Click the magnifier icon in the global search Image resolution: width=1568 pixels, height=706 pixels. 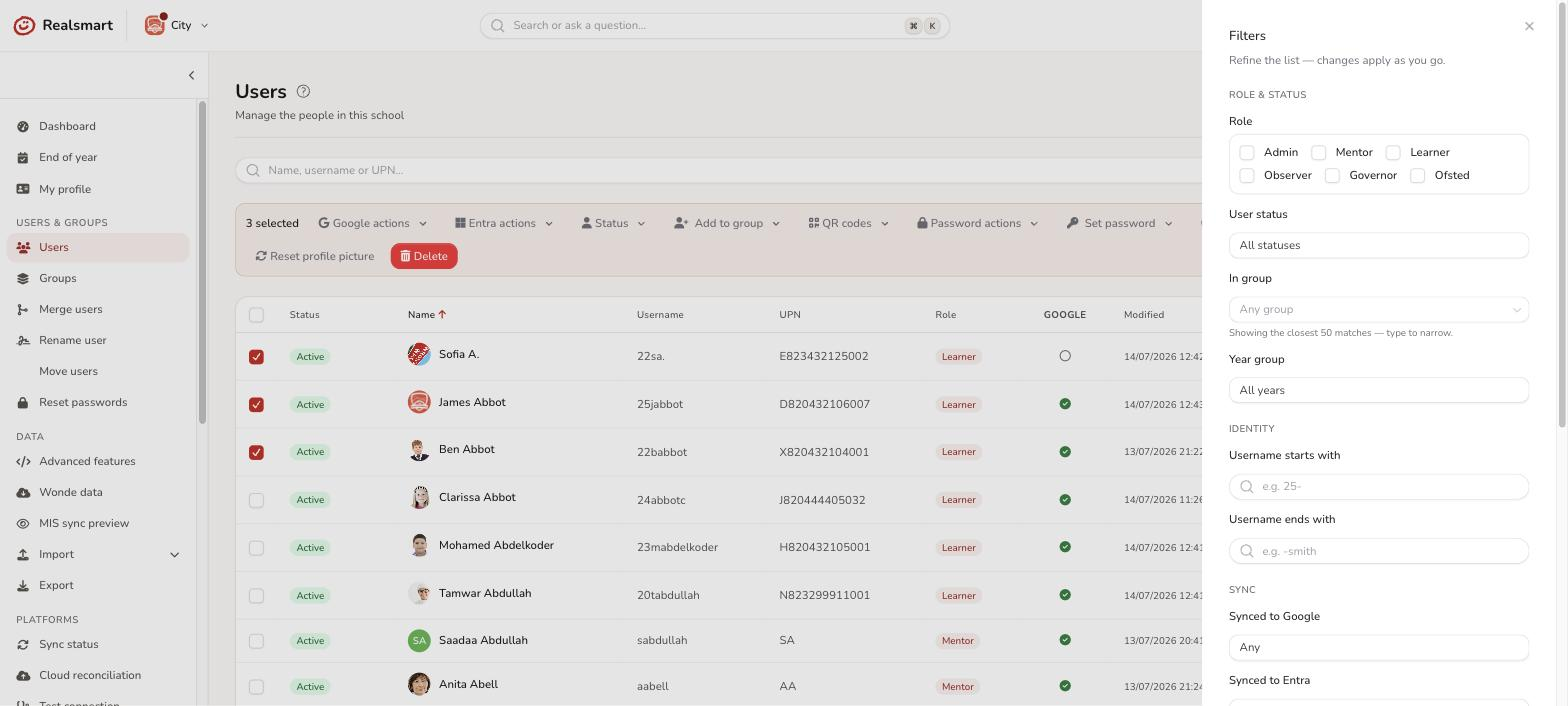(x=497, y=26)
